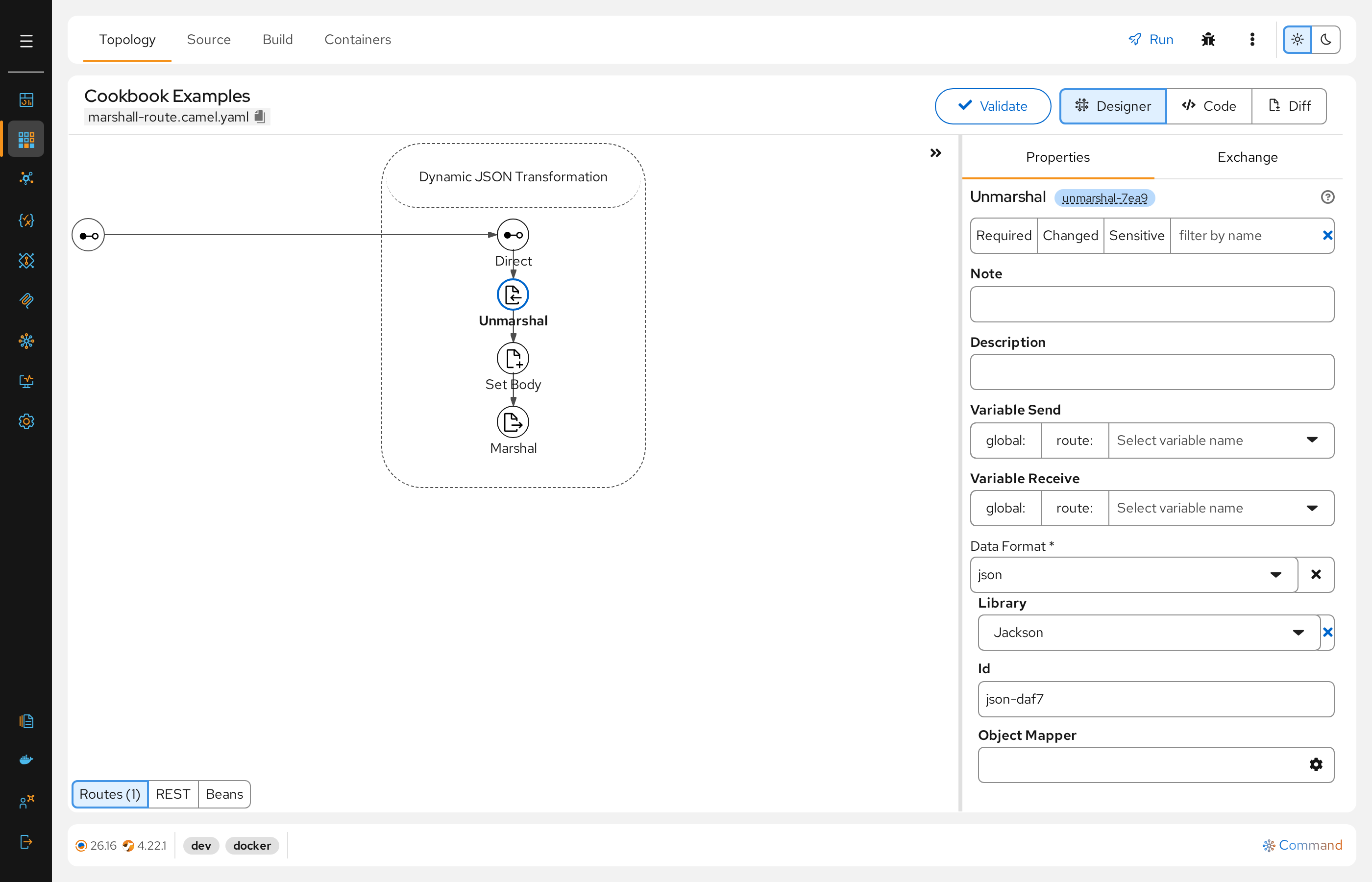Open the paperclip icon in sidebar
This screenshot has height=882, width=1372.
(26, 301)
